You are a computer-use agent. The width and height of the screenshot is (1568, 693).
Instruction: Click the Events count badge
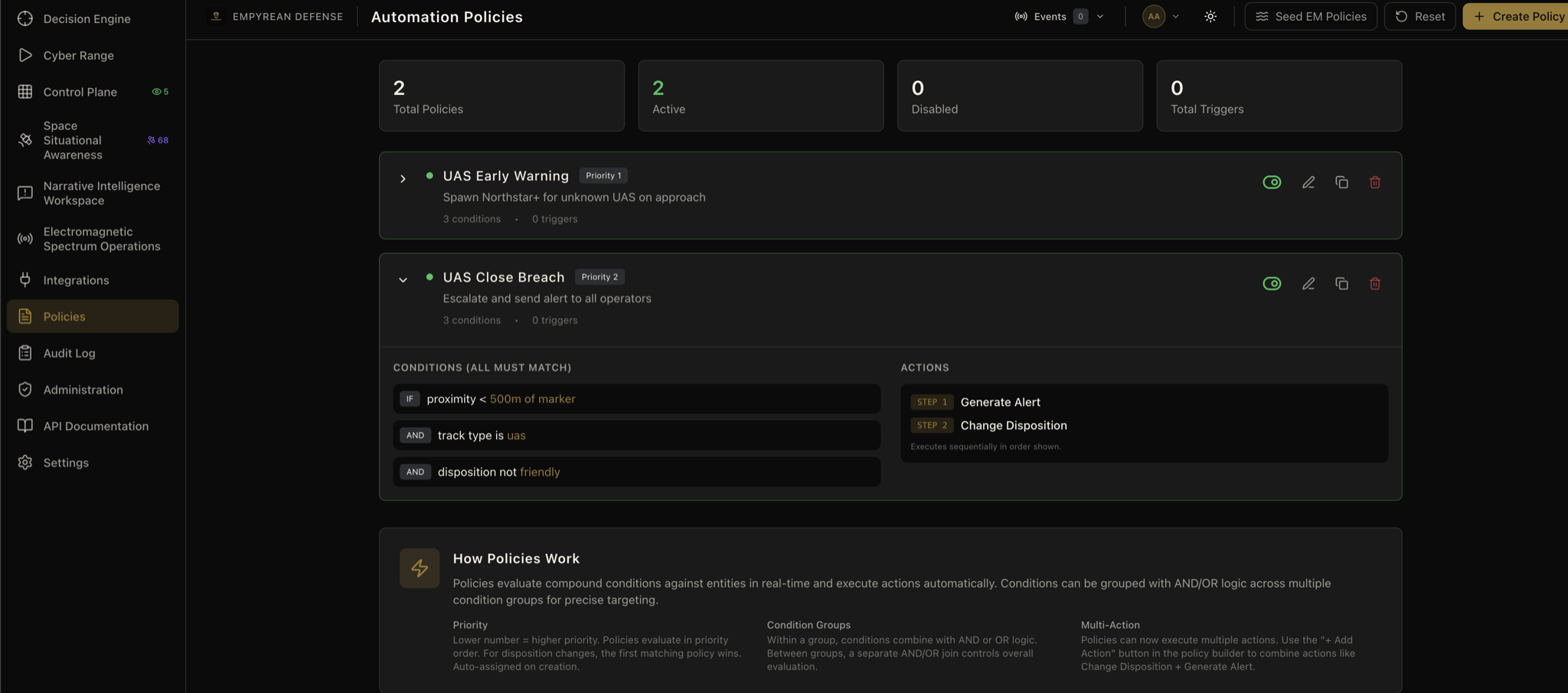[1080, 16]
